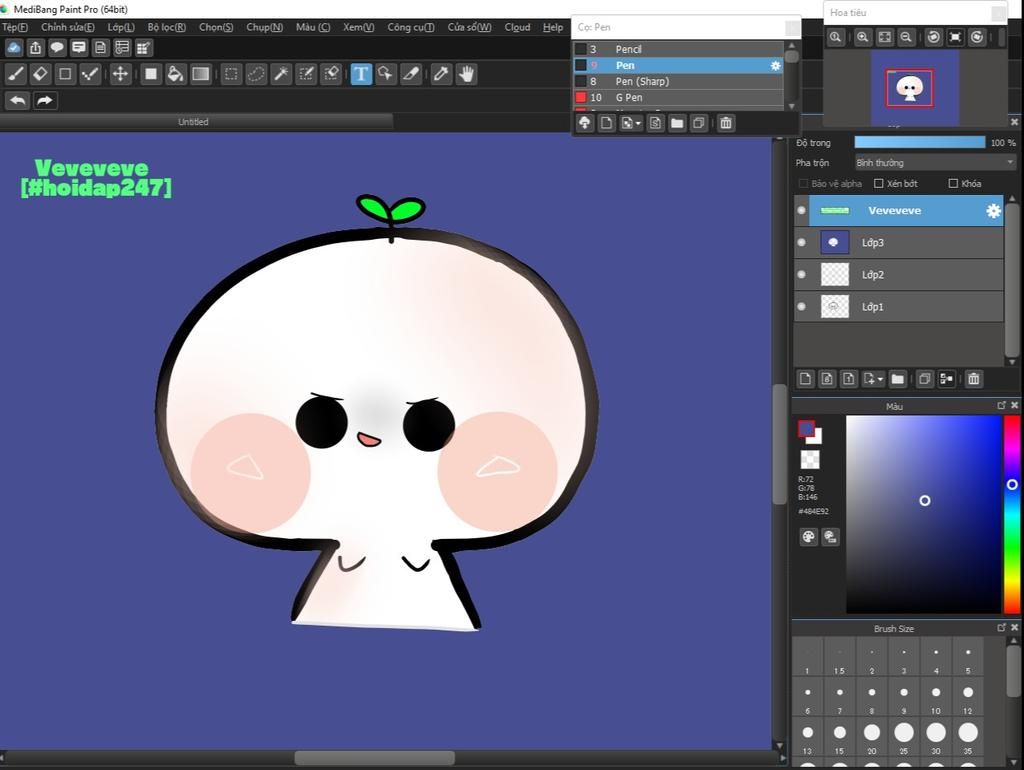Switch to the Untitled document tab
The width and height of the screenshot is (1024, 770).
coord(193,121)
